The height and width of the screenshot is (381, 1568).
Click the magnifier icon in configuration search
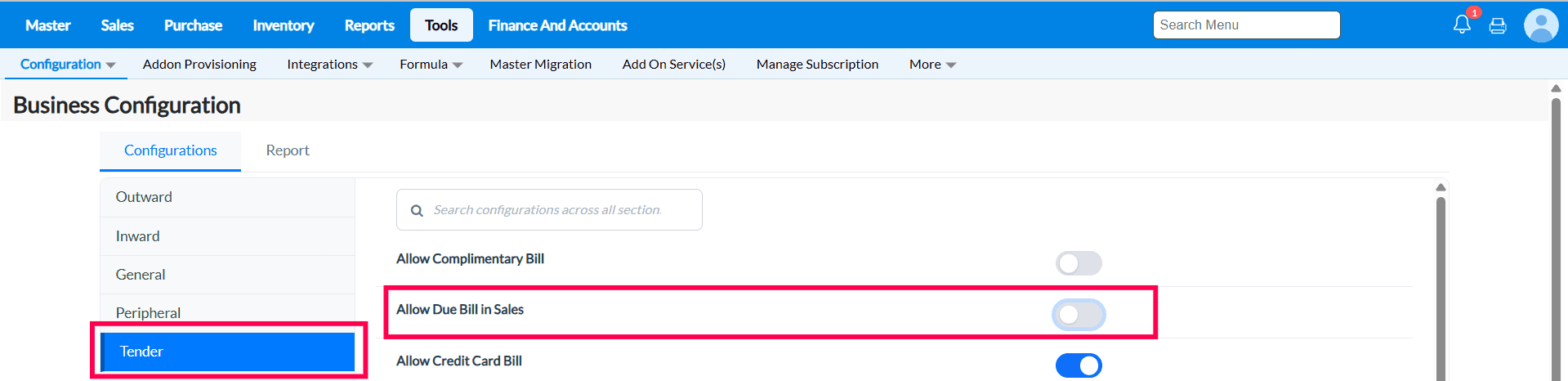tap(417, 211)
